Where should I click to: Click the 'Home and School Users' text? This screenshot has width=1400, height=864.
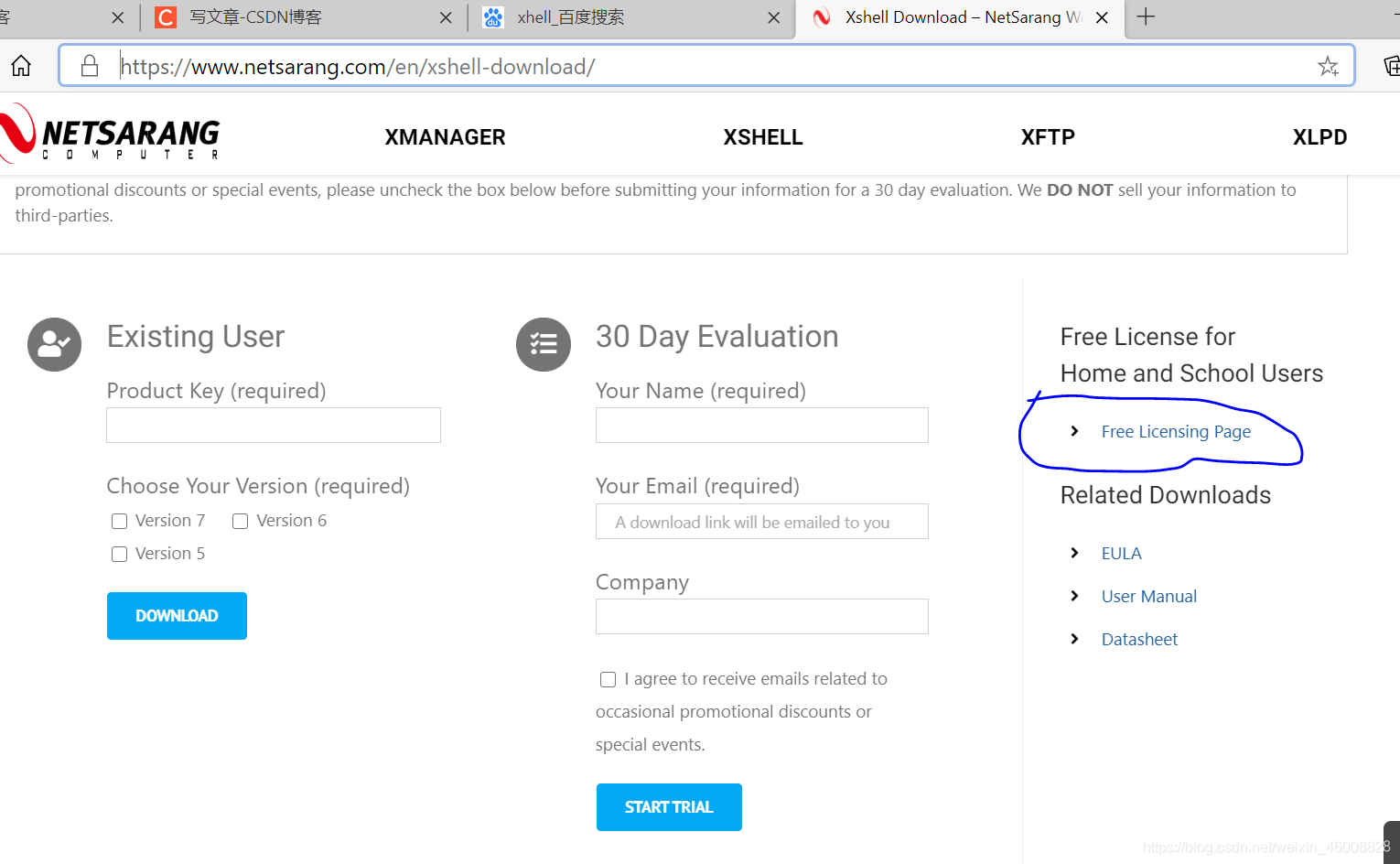tap(1191, 373)
